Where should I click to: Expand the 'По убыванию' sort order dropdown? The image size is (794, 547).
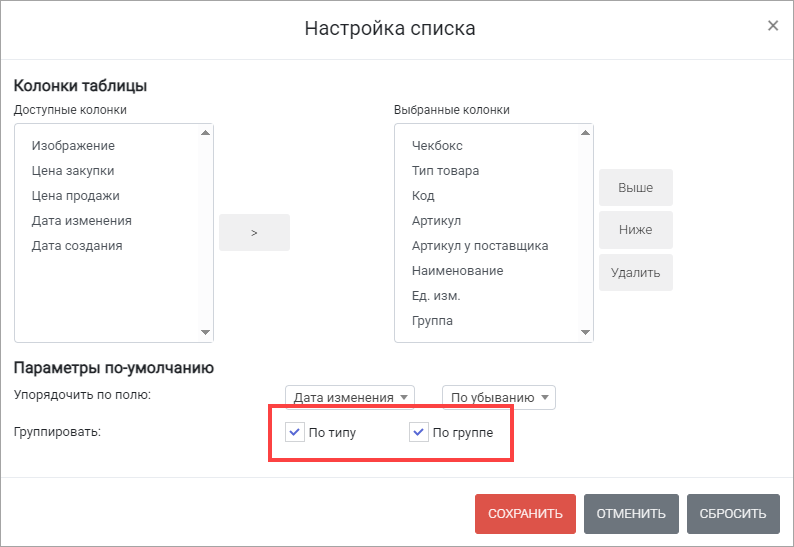pos(498,397)
